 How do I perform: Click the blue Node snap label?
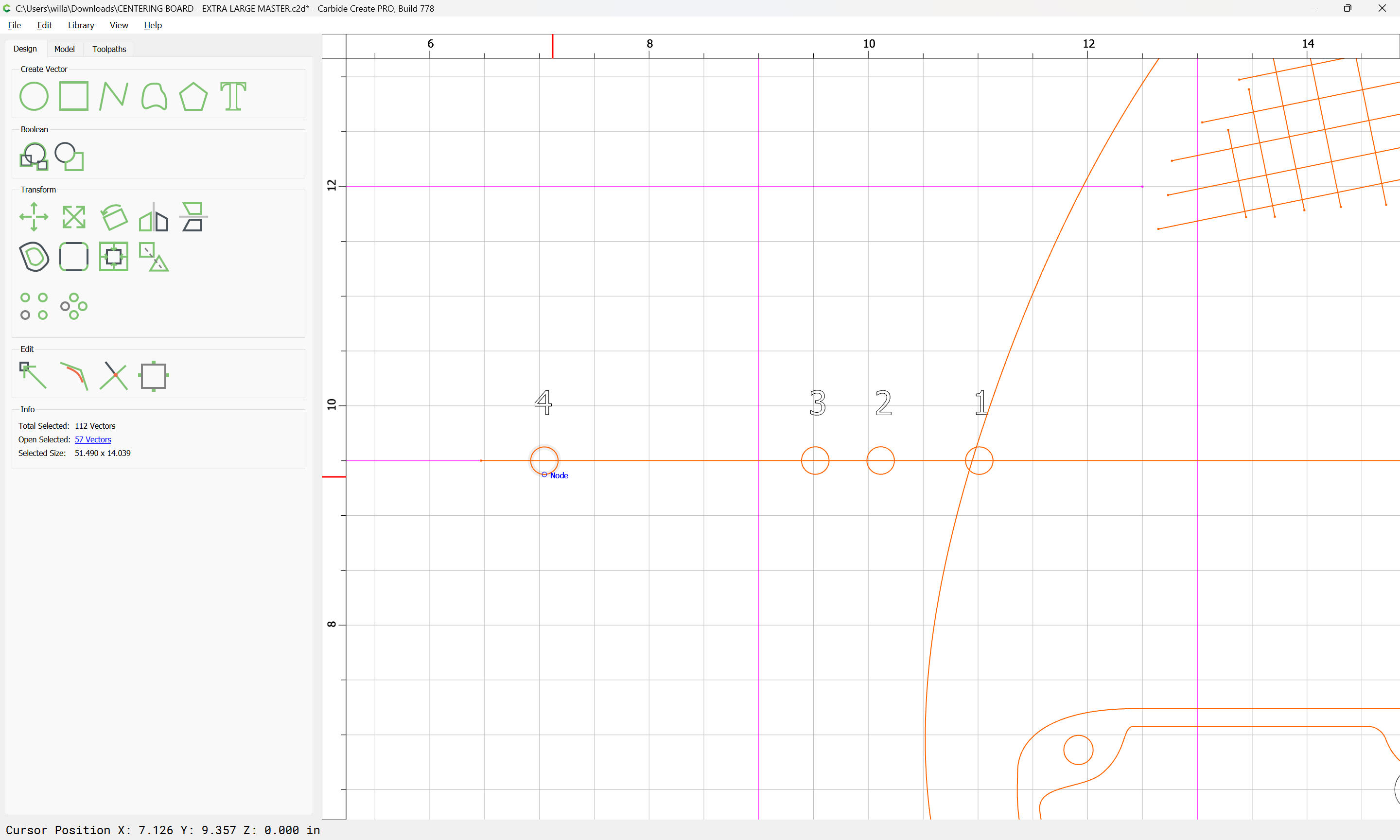point(559,475)
